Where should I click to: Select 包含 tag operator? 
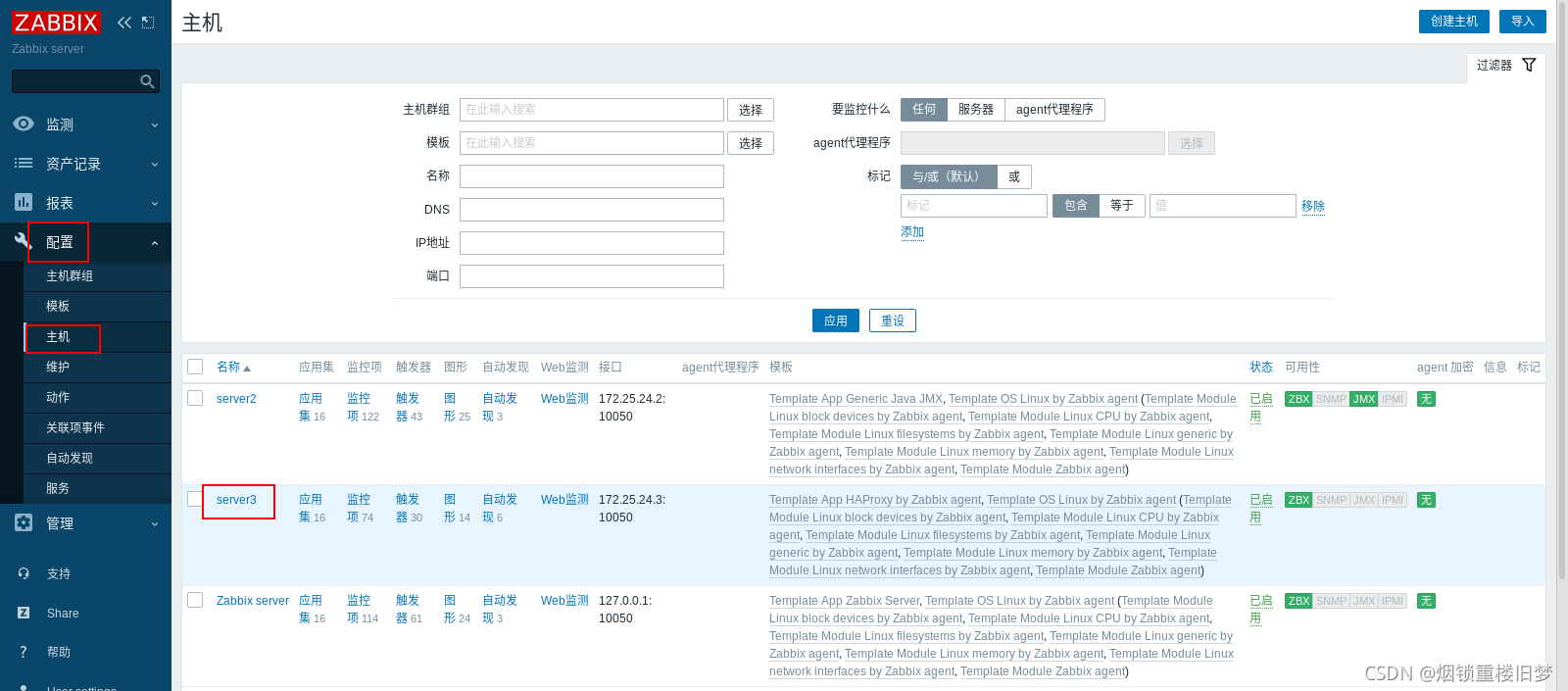1076,205
